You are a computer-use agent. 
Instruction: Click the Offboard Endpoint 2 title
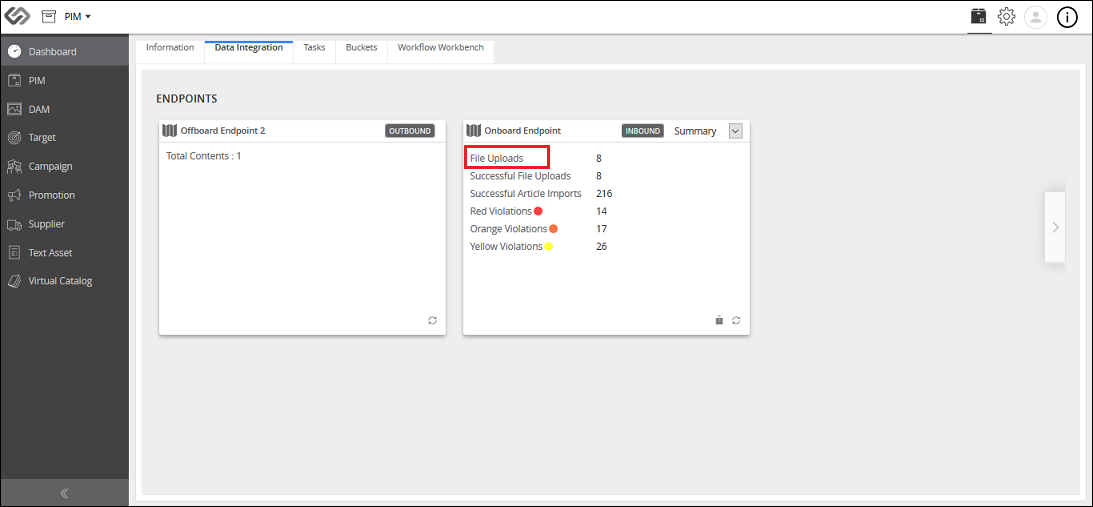pos(223,130)
